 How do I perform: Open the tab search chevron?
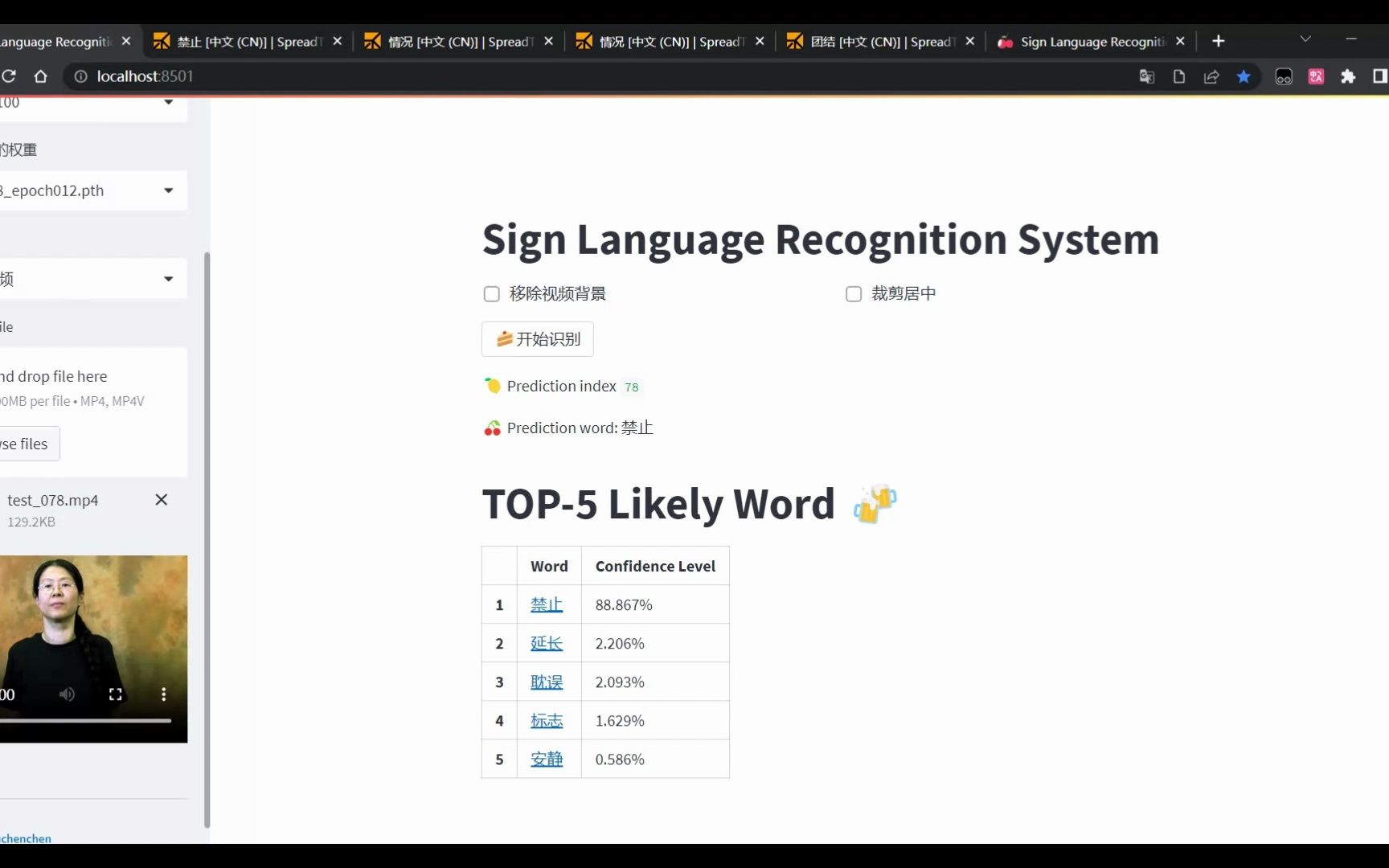click(x=1305, y=39)
